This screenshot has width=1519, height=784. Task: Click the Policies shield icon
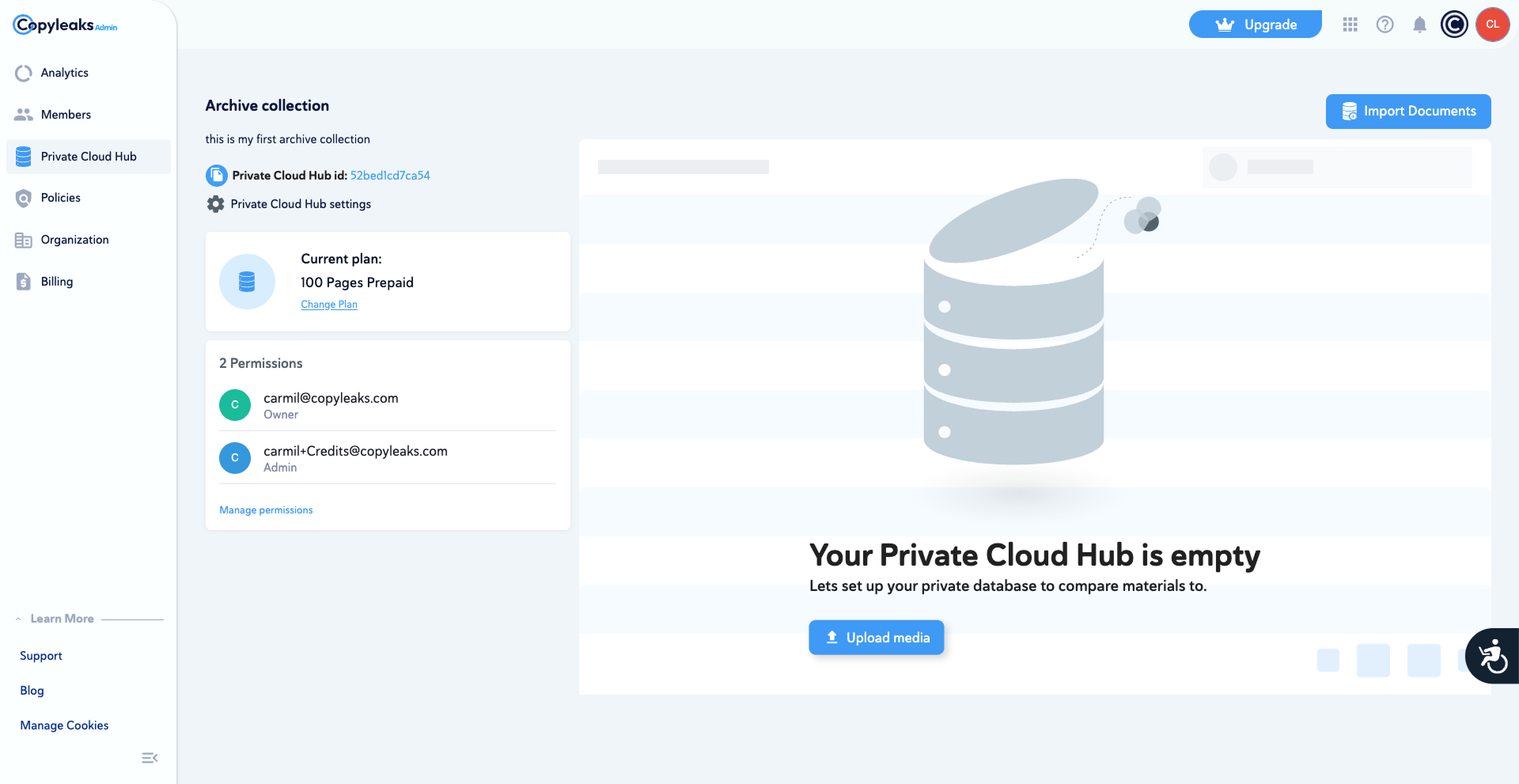(24, 198)
